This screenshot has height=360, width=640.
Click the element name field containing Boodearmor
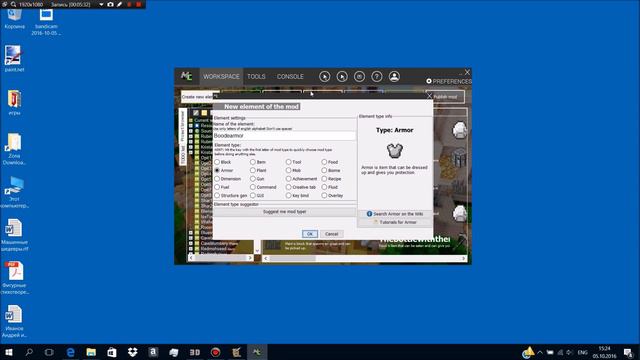284,136
